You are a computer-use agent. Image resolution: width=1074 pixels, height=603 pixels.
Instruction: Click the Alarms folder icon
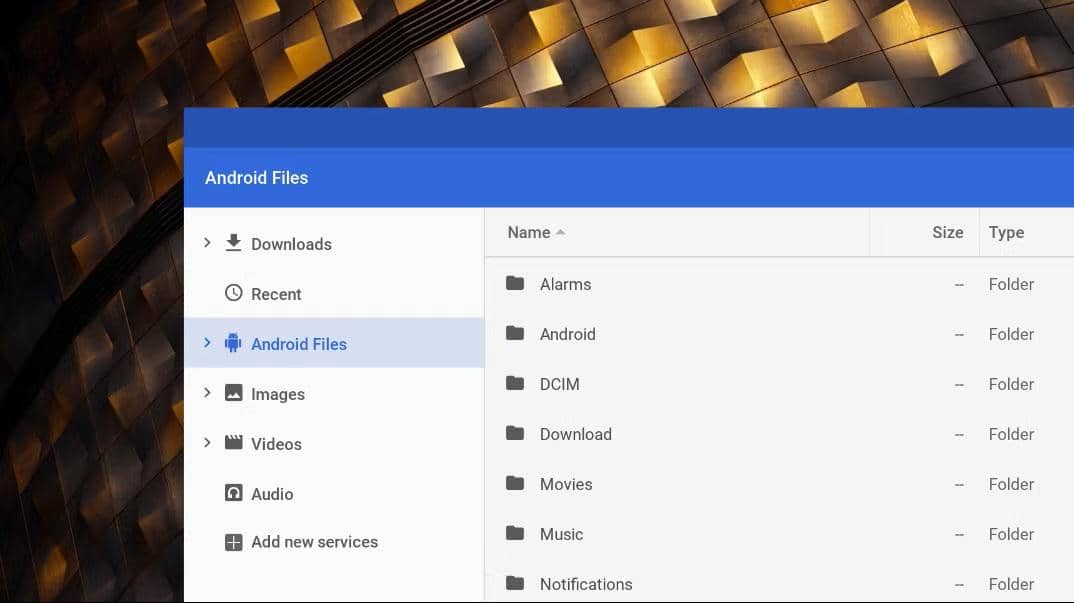tap(514, 284)
